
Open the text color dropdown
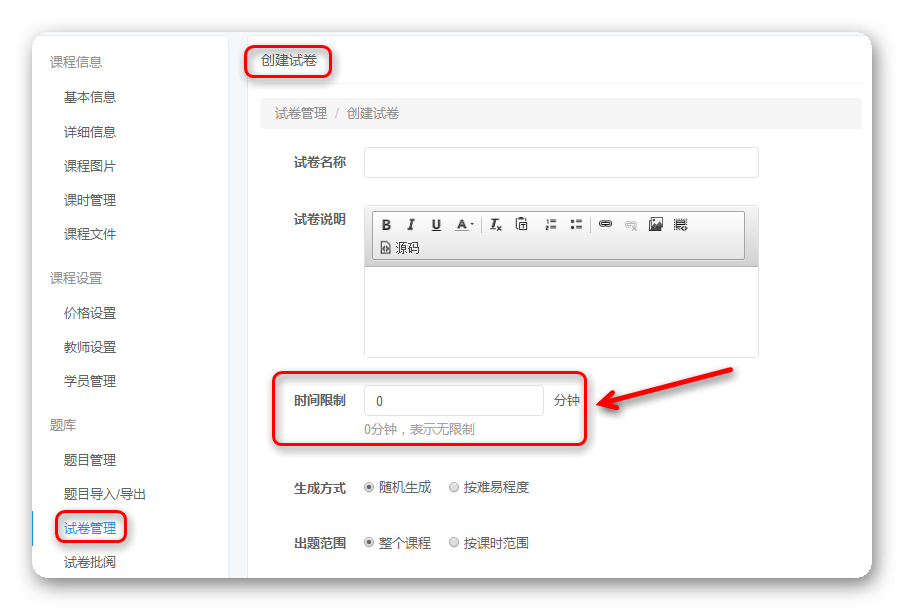pos(464,225)
